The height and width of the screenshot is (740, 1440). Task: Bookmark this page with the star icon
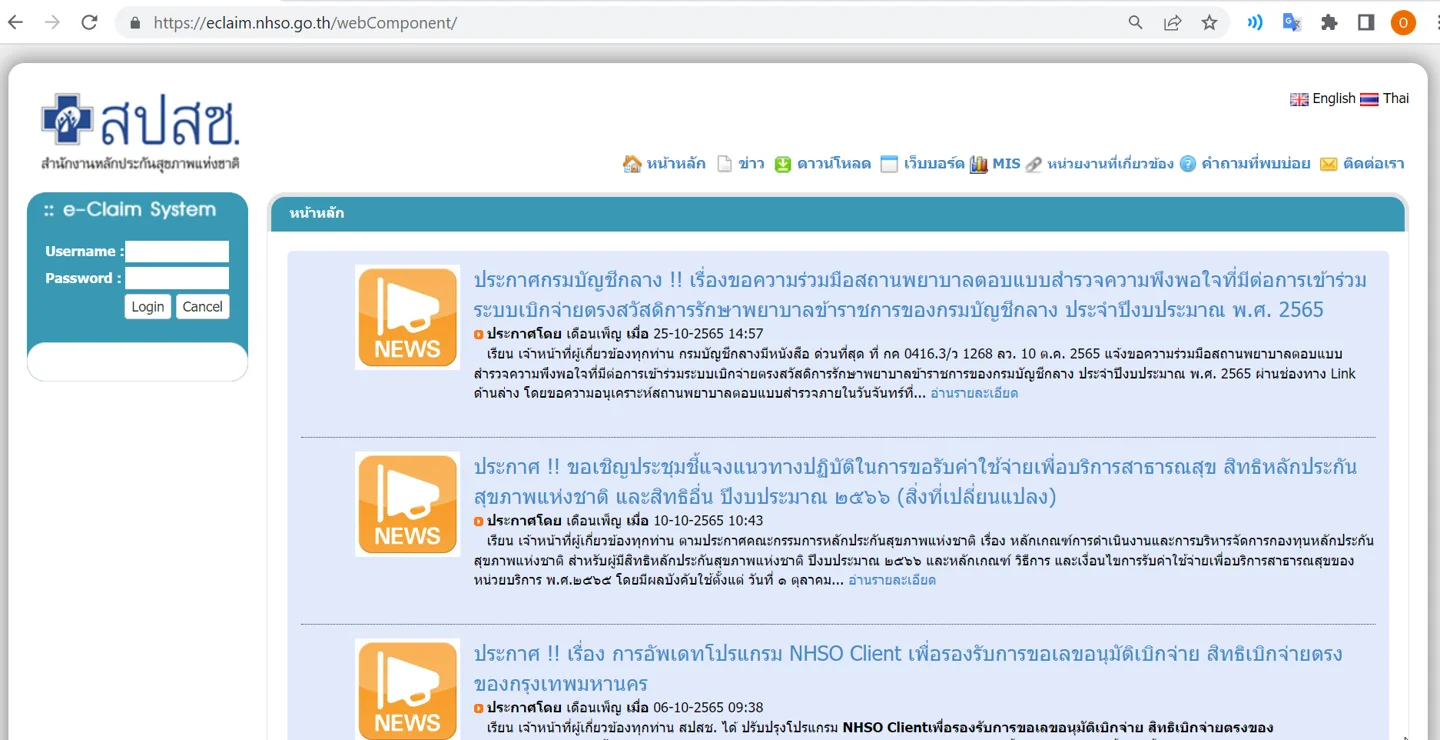pos(1209,22)
